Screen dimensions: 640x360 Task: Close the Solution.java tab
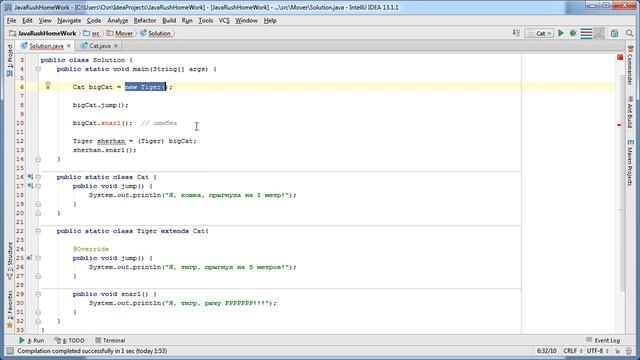coord(69,46)
